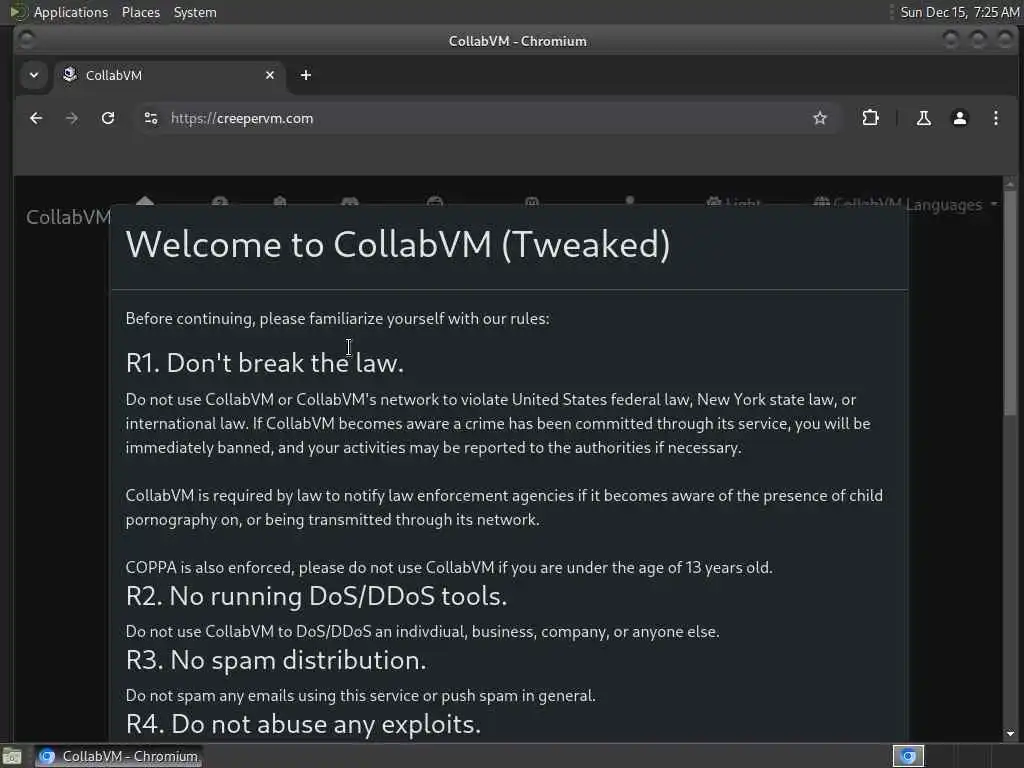Click the scrollbar down arrow

[x=1010, y=733]
